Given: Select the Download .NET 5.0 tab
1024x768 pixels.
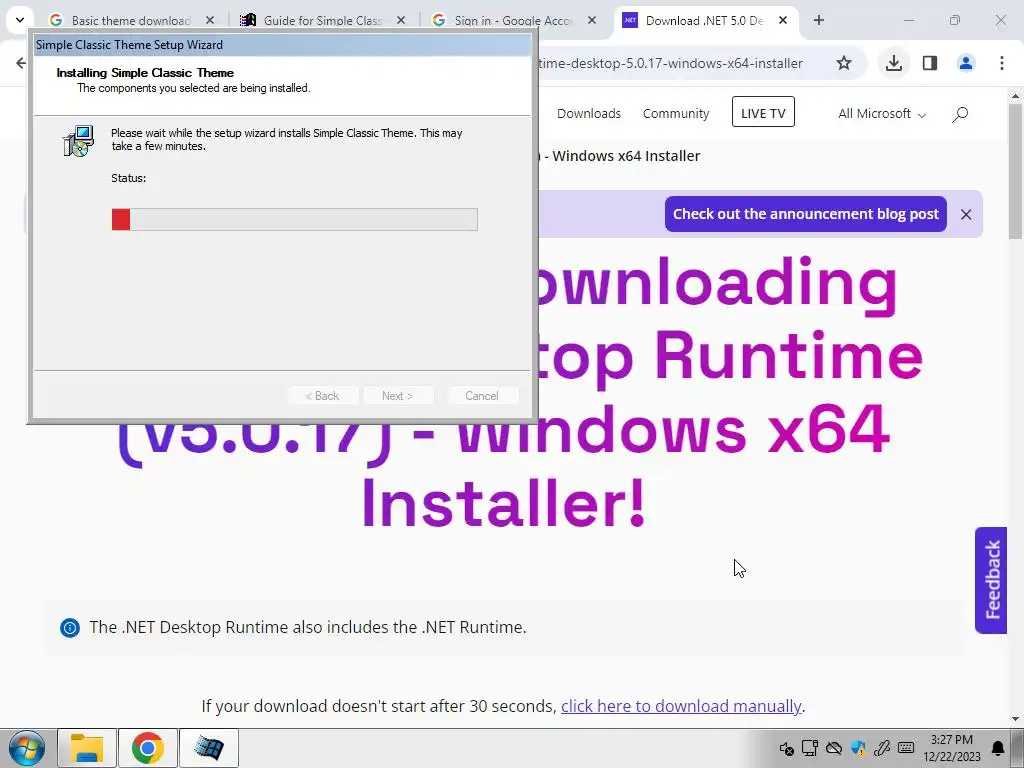Looking at the screenshot, I should pyautogui.click(x=704, y=20).
